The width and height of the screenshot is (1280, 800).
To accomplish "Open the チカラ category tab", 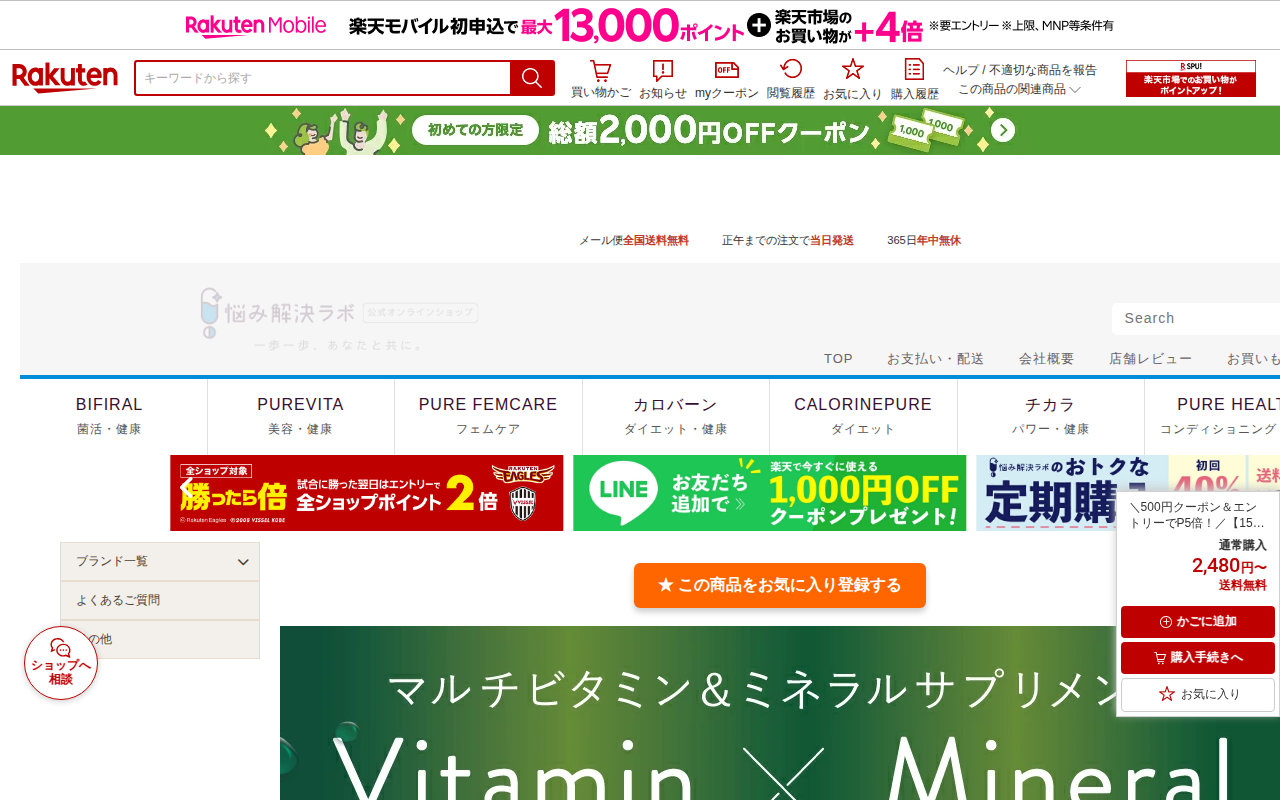I will tap(1050, 416).
